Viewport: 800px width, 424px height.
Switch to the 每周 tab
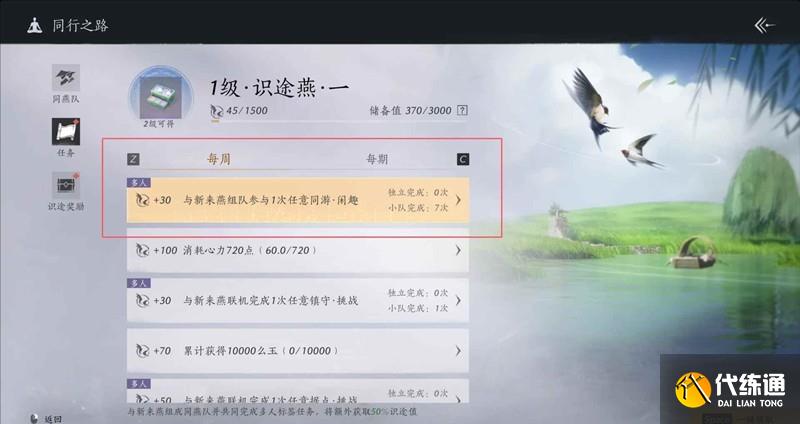coord(218,159)
